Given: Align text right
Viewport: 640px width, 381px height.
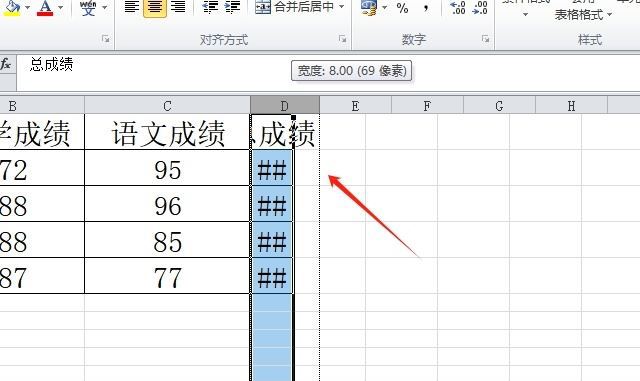Looking at the screenshot, I should [x=178, y=7].
